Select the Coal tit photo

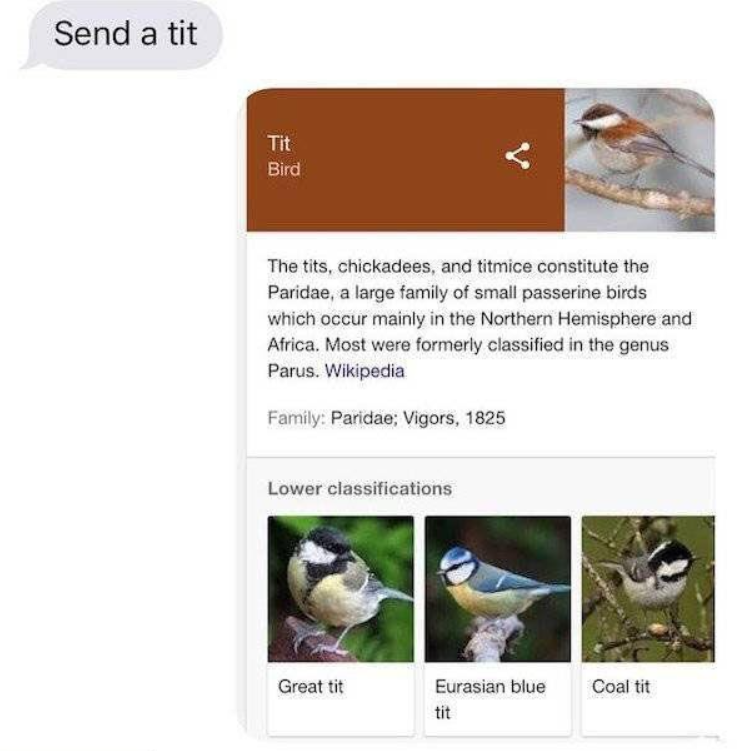click(648, 589)
